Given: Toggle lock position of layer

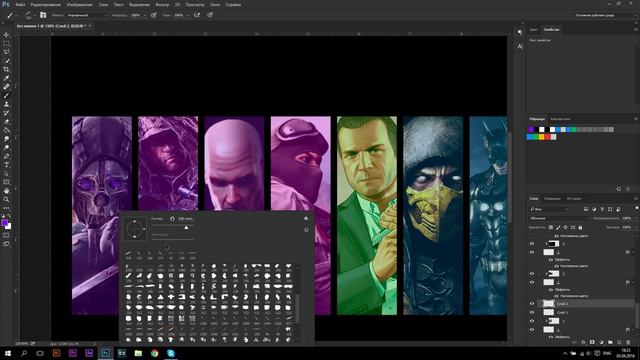Looking at the screenshot, I should pyautogui.click(x=565, y=227).
